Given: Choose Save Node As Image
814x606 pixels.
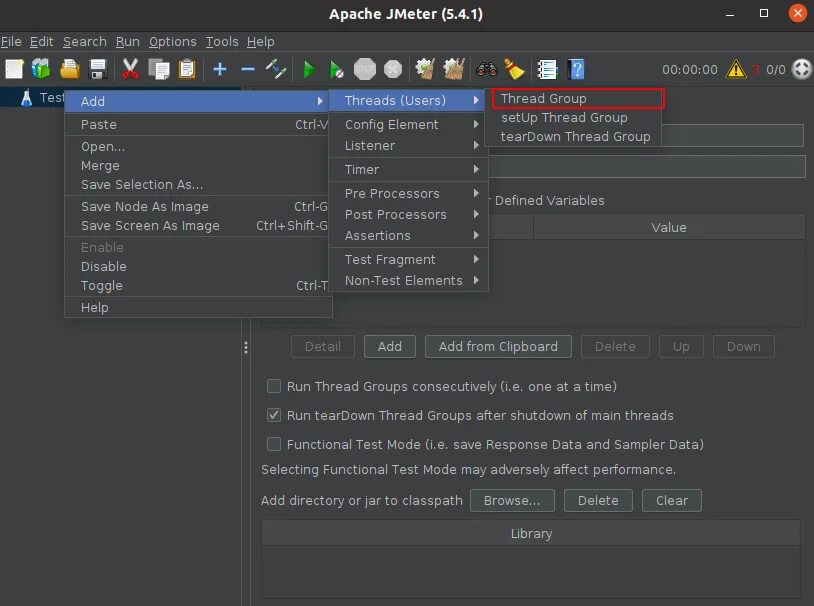Looking at the screenshot, I should click(x=198, y=207).
